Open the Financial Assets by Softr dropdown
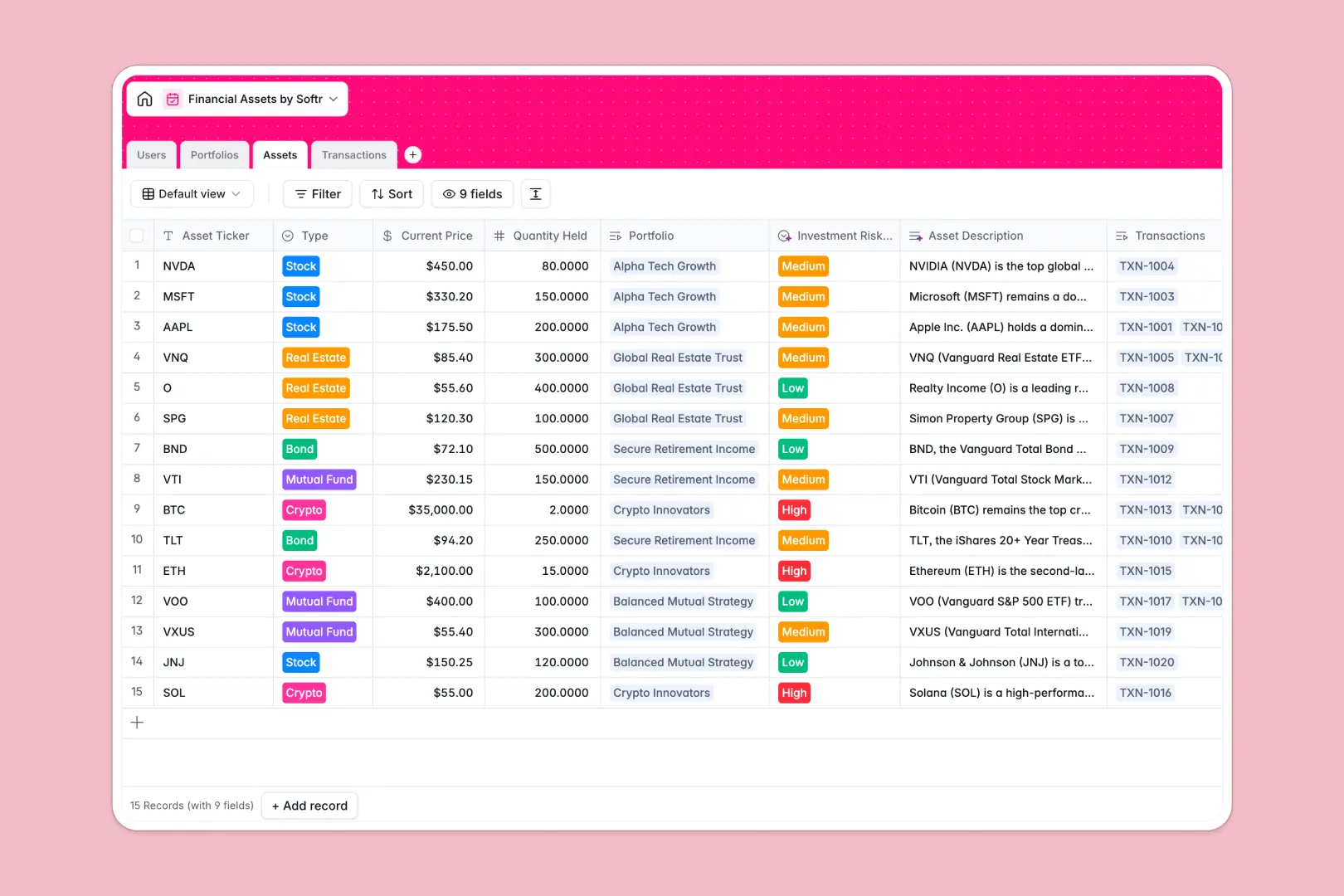The width and height of the screenshot is (1344, 896). [x=334, y=99]
